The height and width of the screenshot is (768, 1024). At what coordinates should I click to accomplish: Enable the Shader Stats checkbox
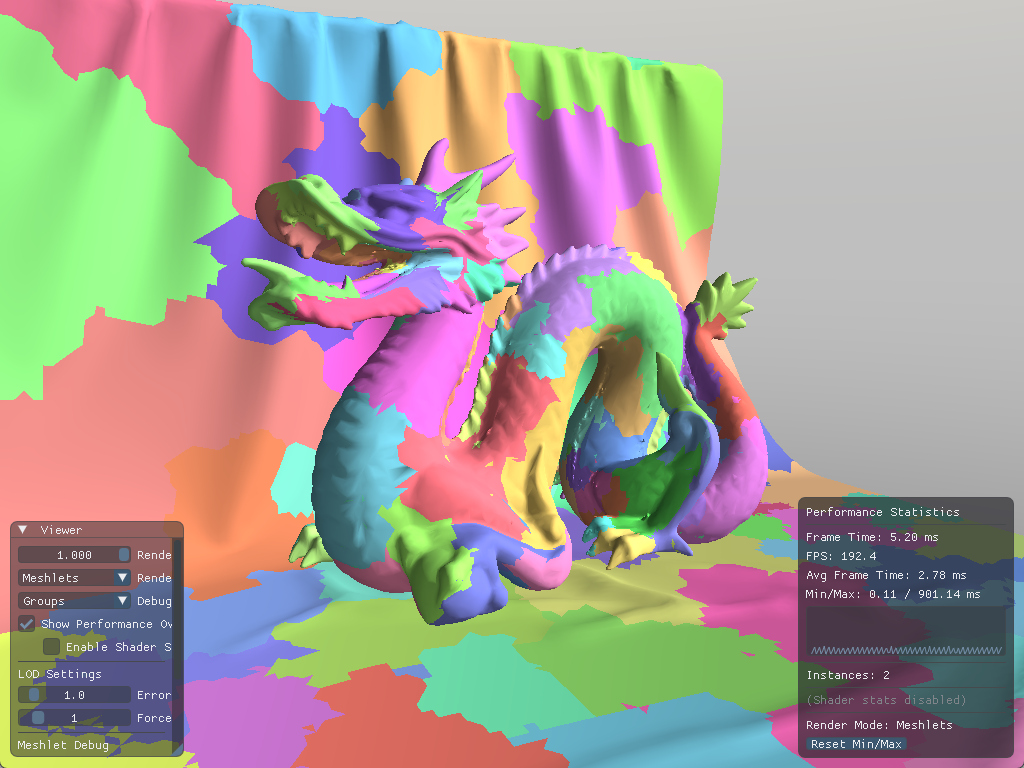(51, 647)
